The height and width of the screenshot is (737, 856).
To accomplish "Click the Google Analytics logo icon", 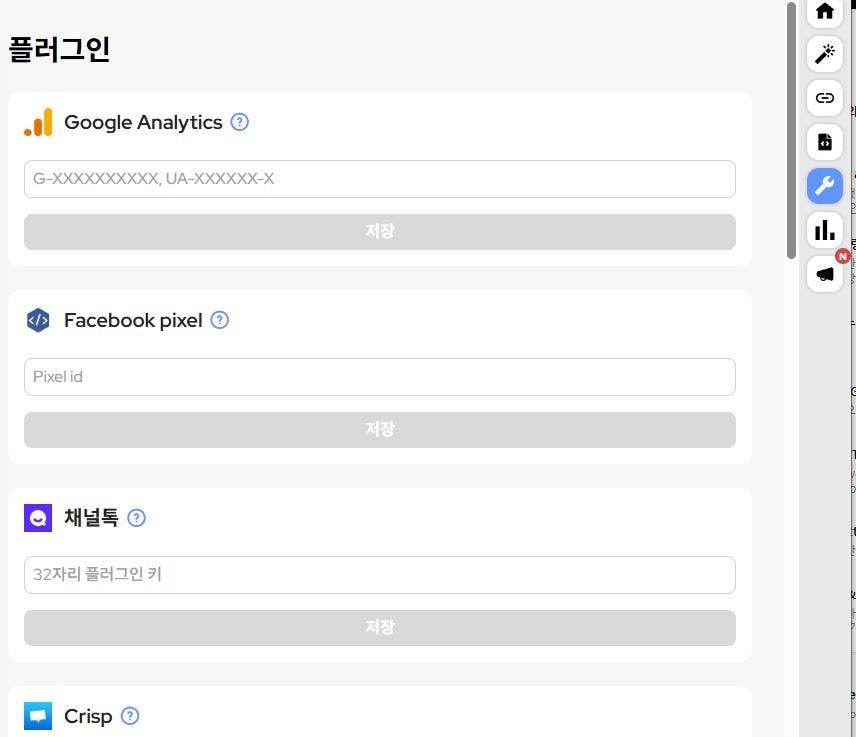I will (x=38, y=122).
